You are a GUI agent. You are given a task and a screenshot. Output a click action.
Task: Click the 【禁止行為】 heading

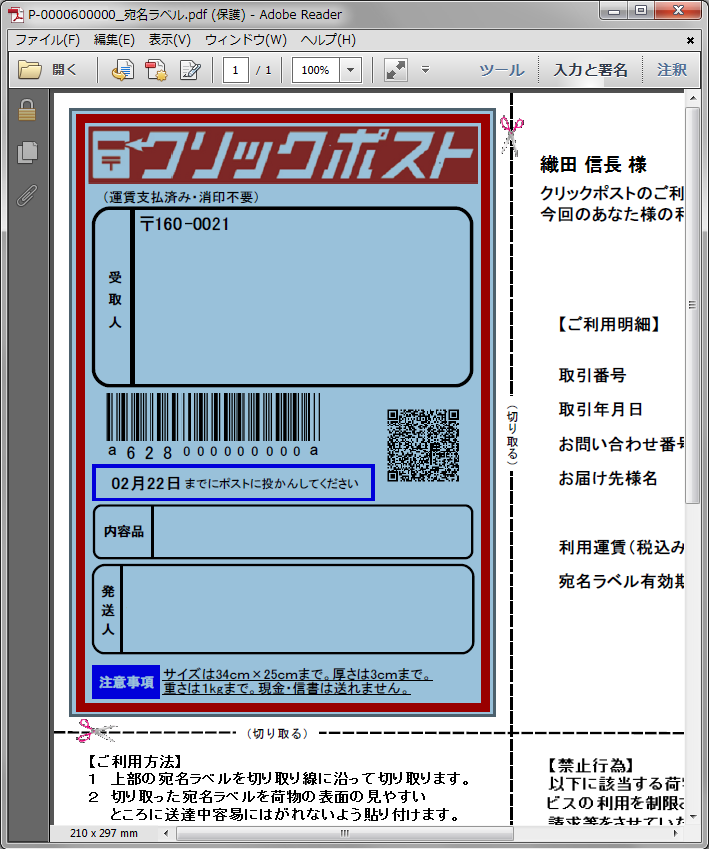[x=589, y=765]
